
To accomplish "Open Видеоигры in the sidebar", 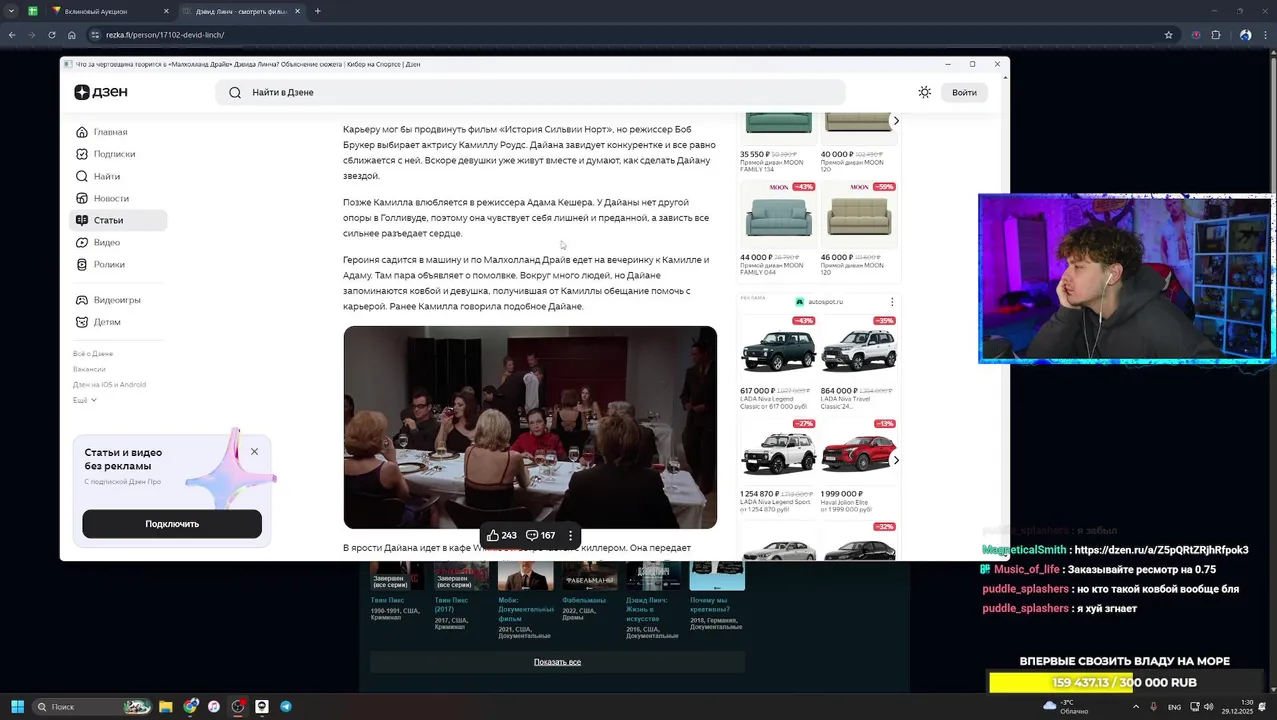I will [116, 300].
